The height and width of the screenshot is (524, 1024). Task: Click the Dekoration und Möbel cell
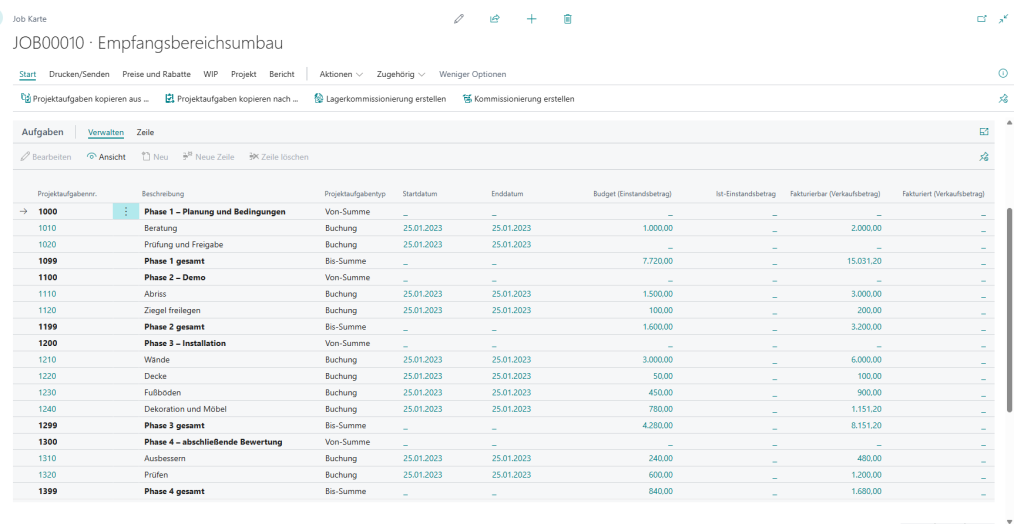(185, 409)
